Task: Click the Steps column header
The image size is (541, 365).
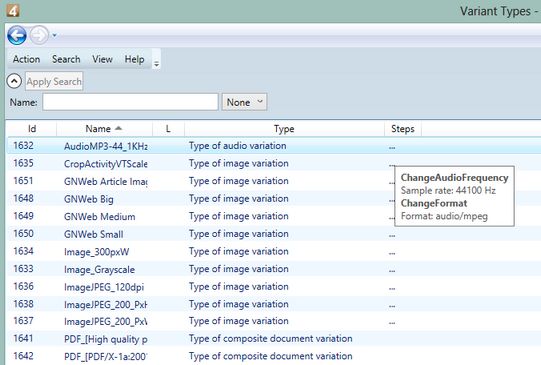Action: [x=403, y=129]
